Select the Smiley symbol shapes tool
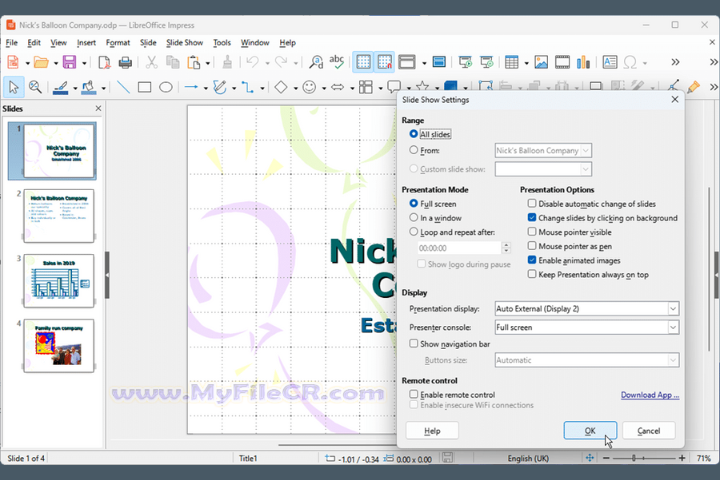 tap(309, 87)
